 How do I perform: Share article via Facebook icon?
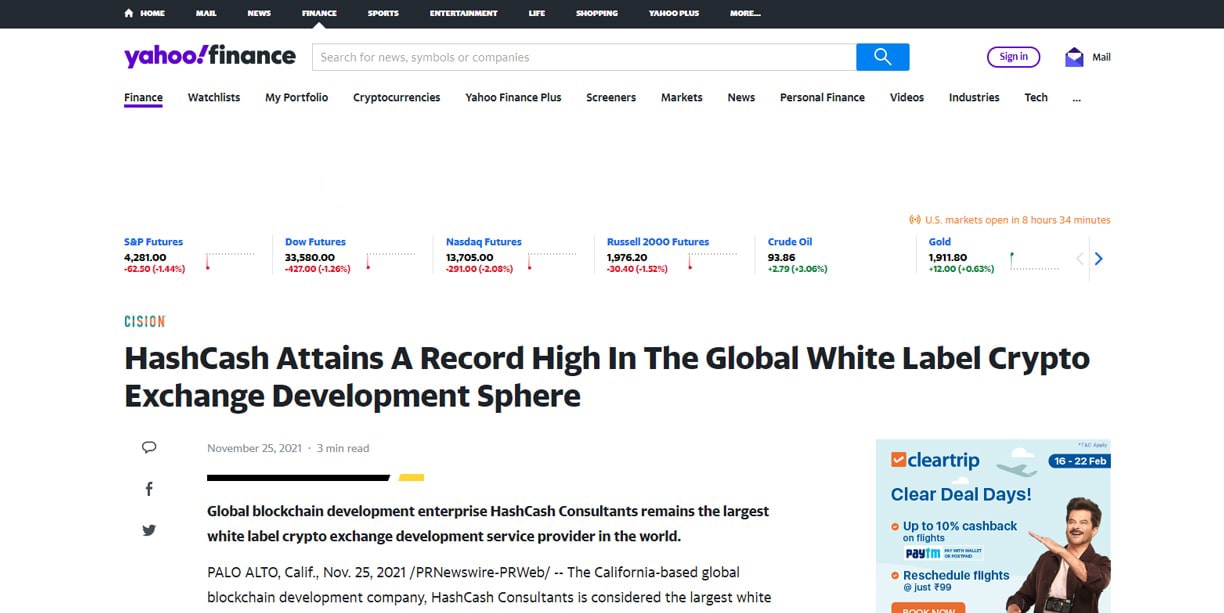click(x=149, y=489)
